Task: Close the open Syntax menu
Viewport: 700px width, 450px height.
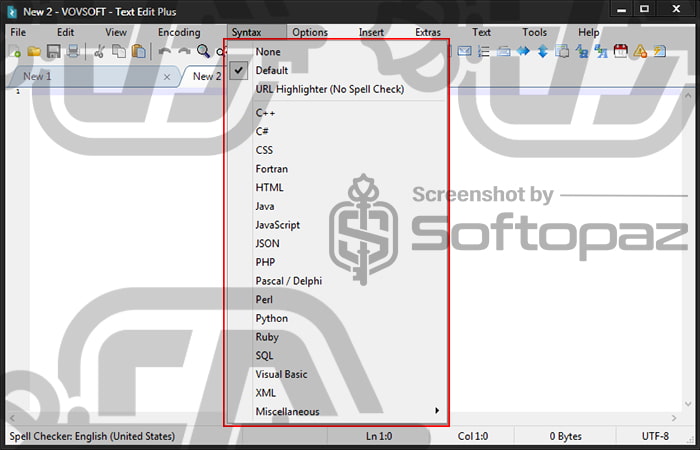Action: click(x=256, y=32)
